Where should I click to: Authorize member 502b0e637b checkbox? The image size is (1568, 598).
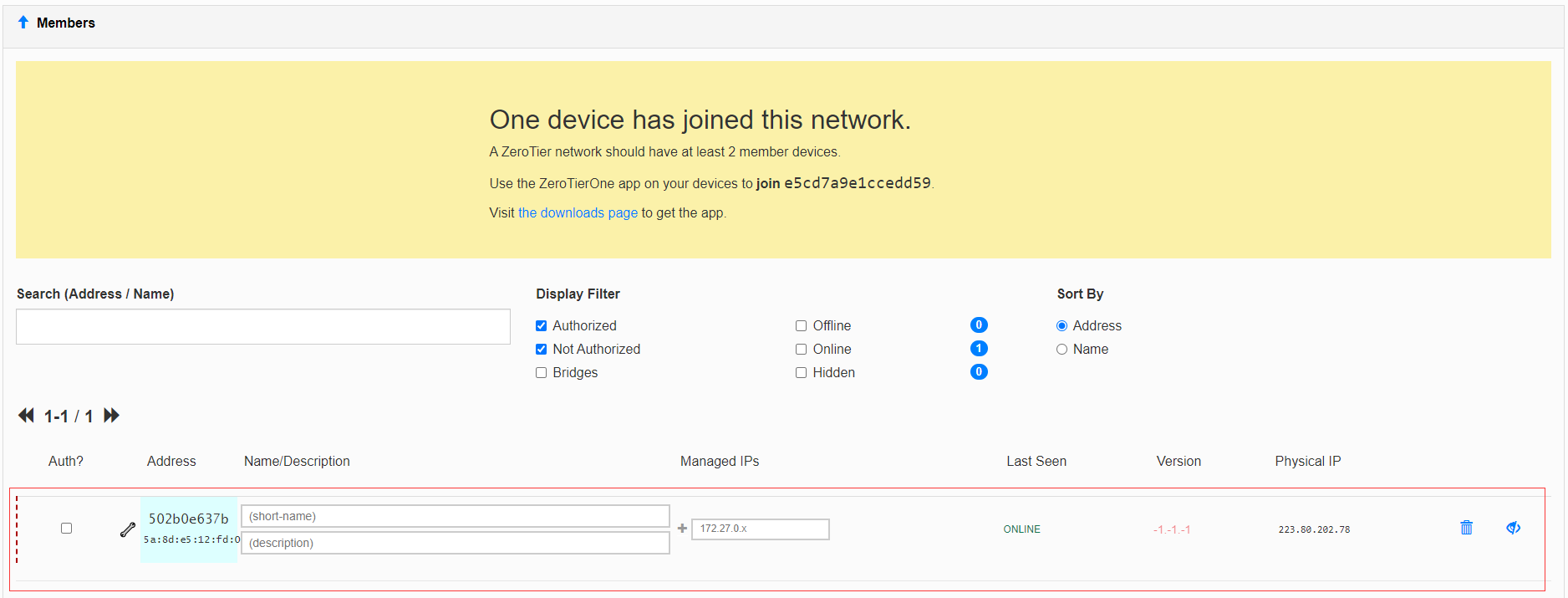(67, 529)
